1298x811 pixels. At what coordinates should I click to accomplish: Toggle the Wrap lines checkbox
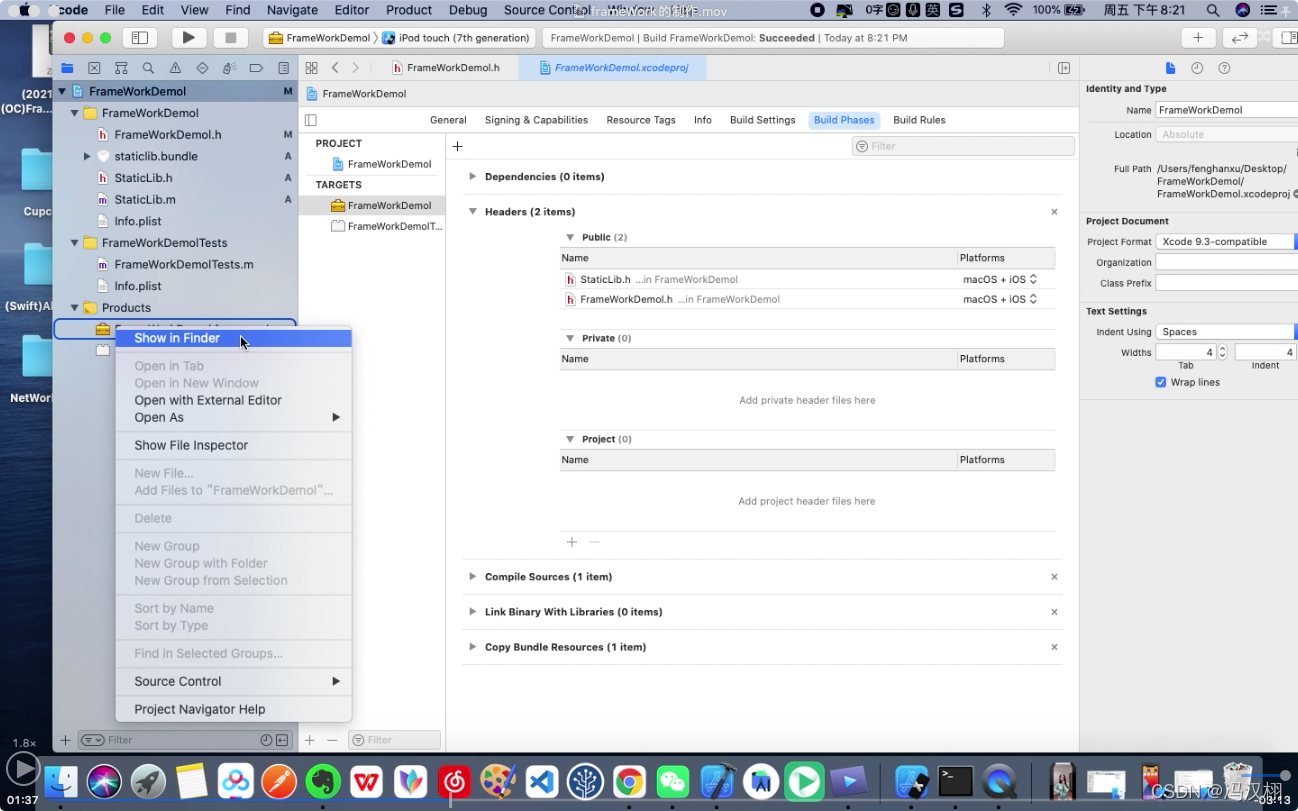[1161, 382]
